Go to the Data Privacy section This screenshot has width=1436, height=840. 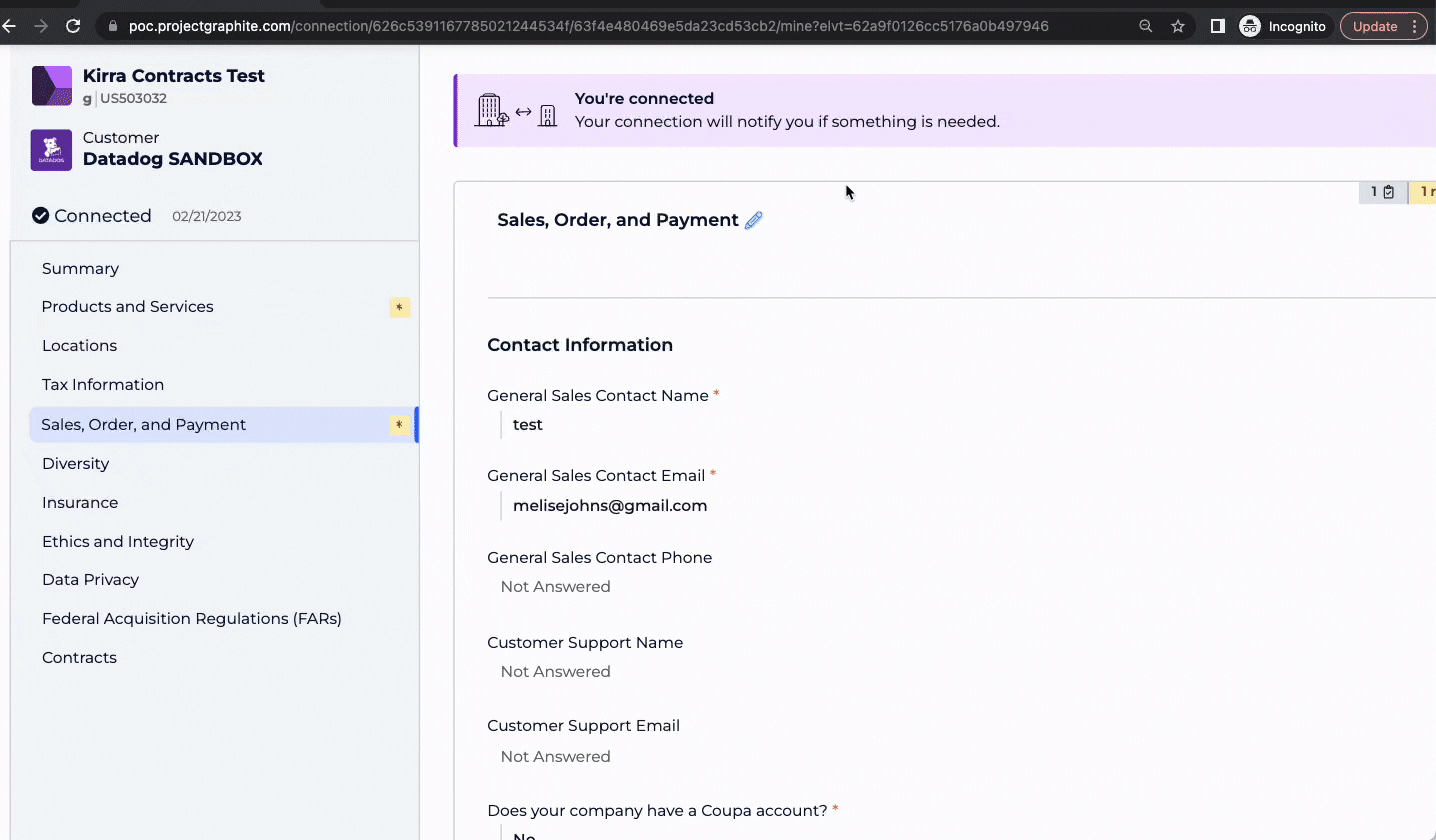pos(90,579)
